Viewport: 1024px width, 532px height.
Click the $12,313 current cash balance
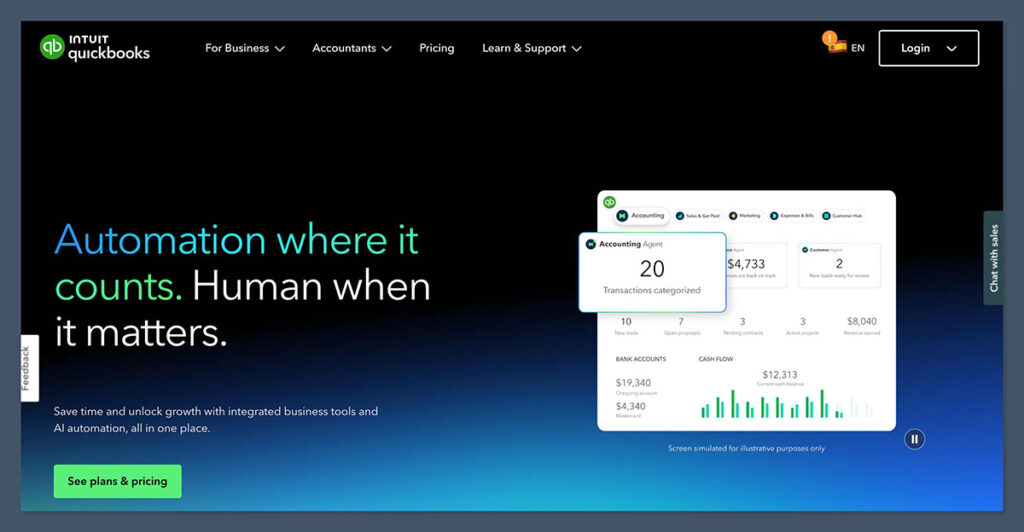780,375
